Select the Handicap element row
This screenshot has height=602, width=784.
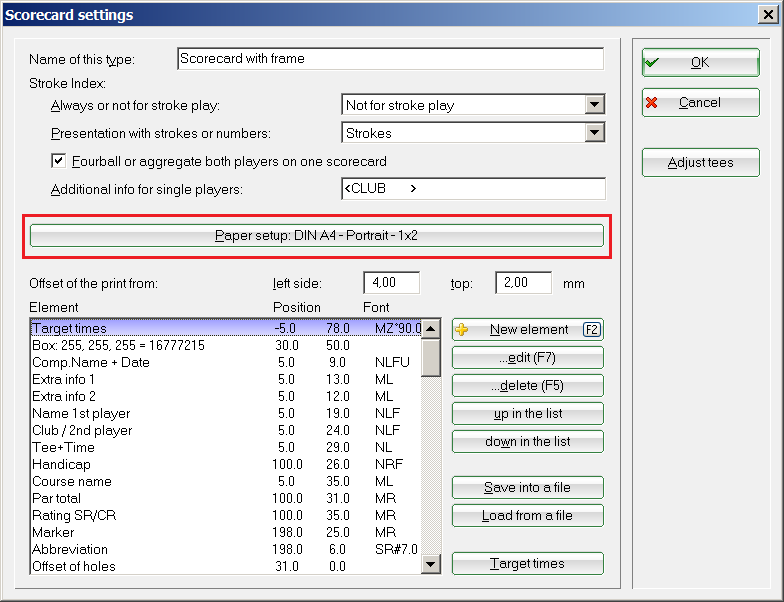(61, 464)
